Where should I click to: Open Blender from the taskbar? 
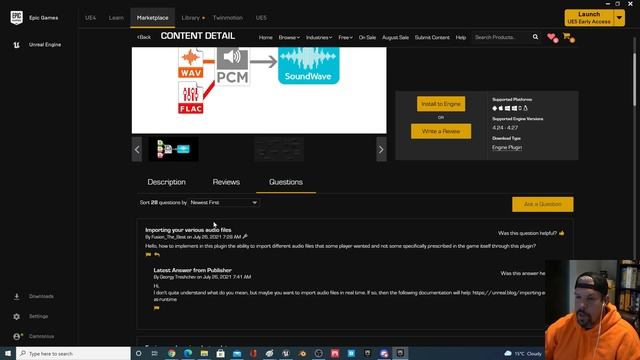point(302,353)
